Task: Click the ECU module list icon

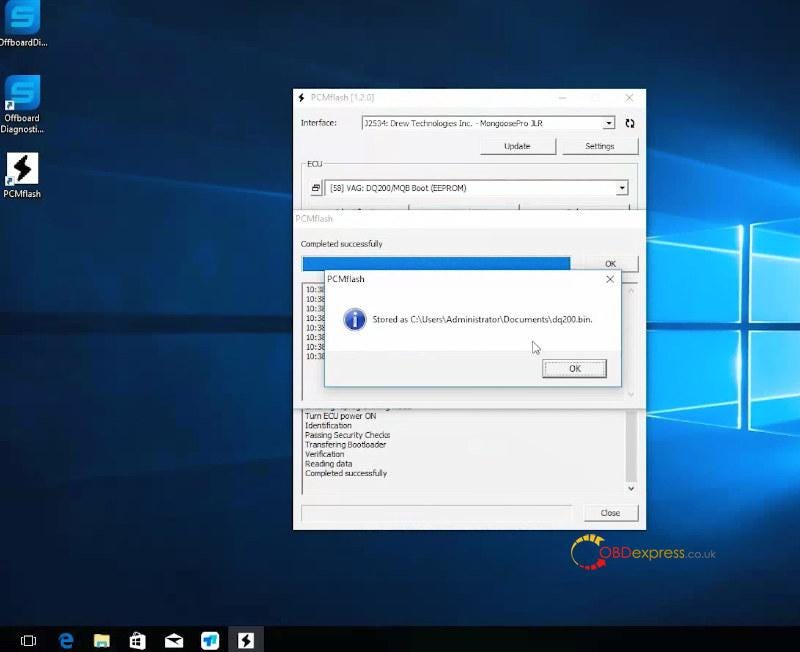Action: pos(316,188)
